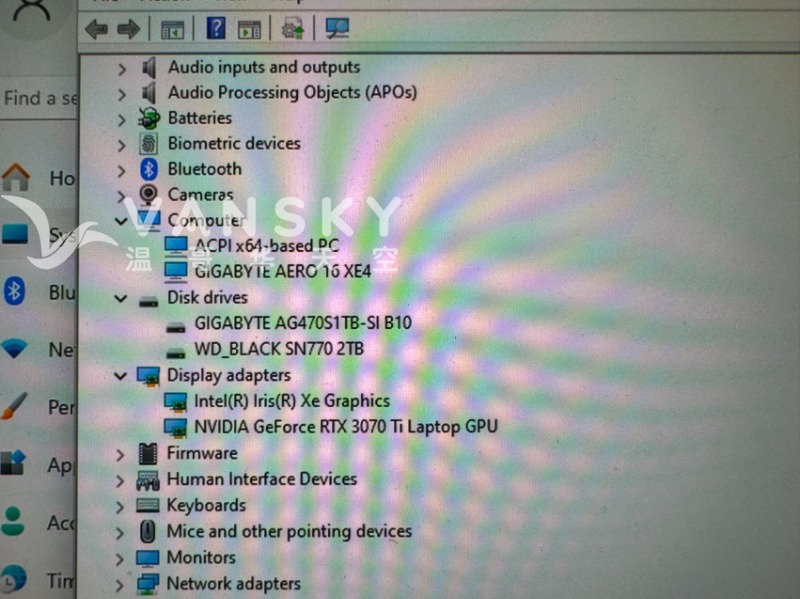Click the Find a setting search box
800x599 pixels.
point(40,98)
